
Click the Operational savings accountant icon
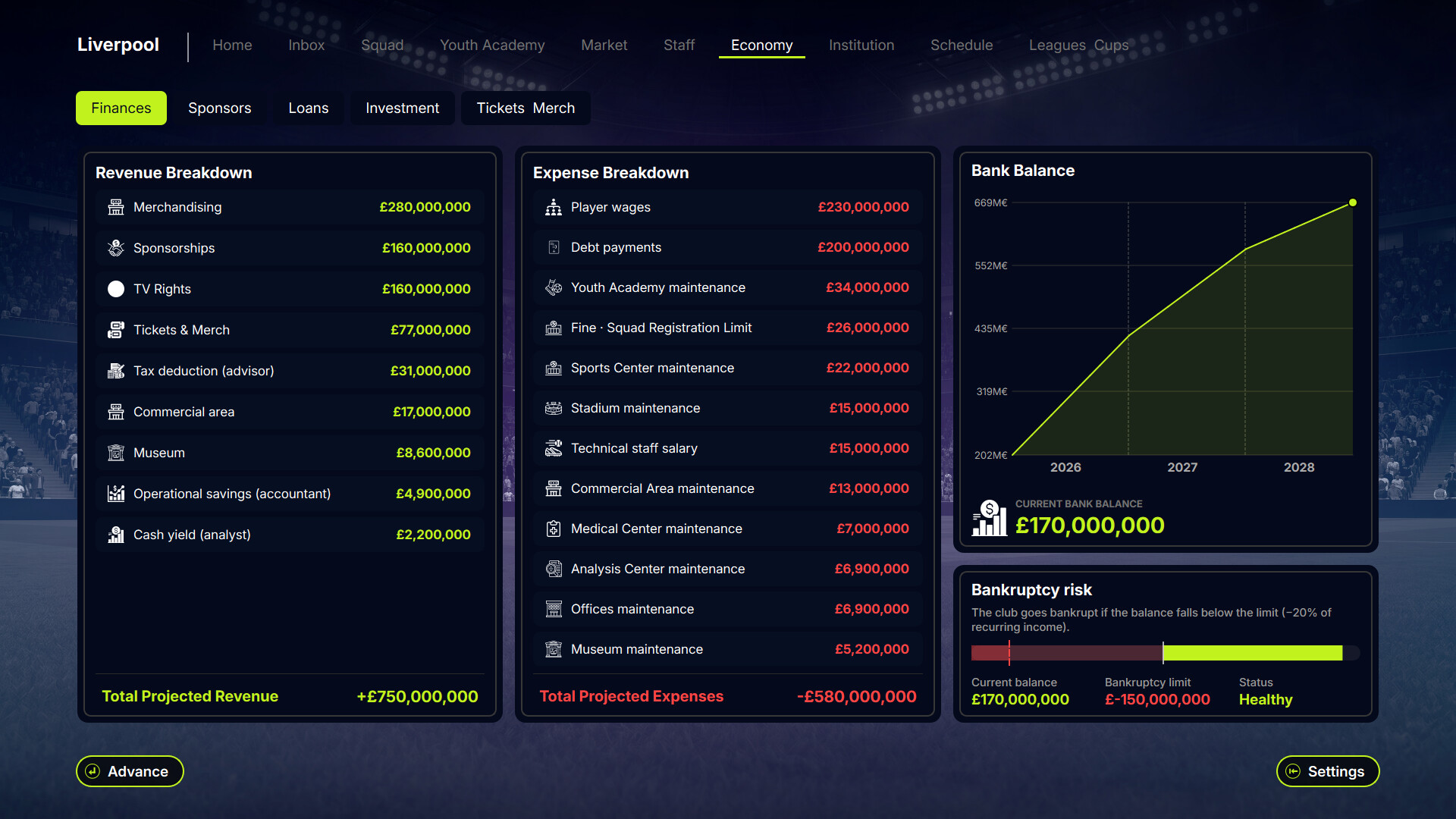pyautogui.click(x=116, y=494)
